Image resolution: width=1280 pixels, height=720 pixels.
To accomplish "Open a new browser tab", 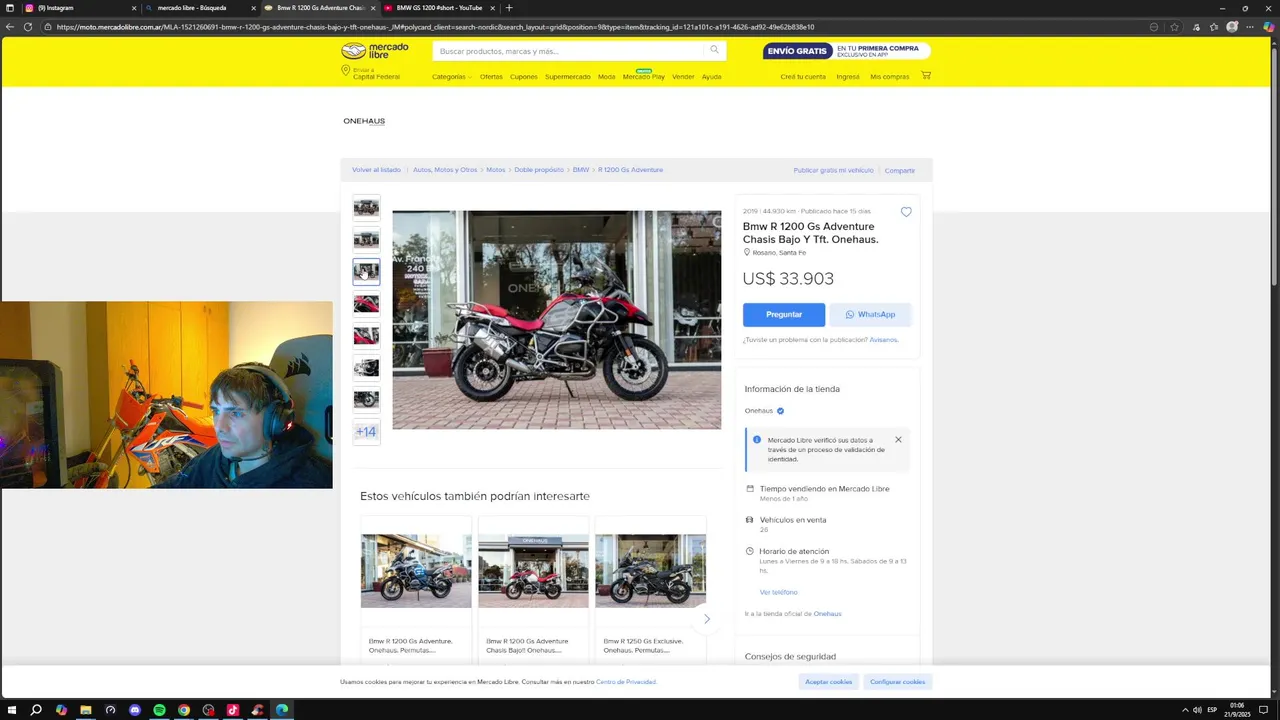I will [x=508, y=8].
